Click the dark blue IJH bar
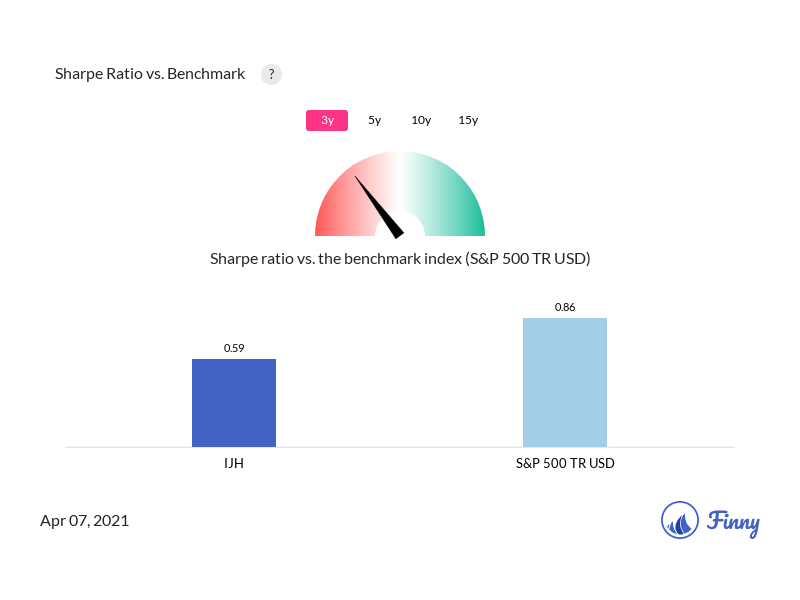800x600 pixels. [234, 403]
